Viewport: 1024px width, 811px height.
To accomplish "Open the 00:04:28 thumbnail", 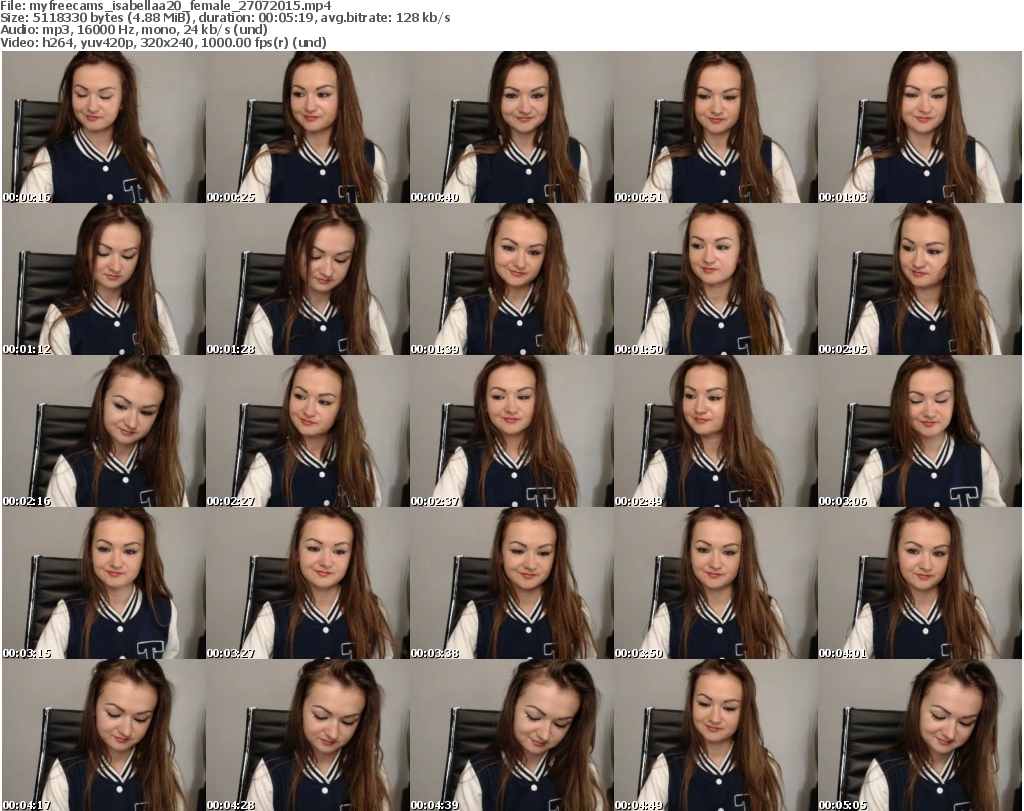I will (x=308, y=735).
